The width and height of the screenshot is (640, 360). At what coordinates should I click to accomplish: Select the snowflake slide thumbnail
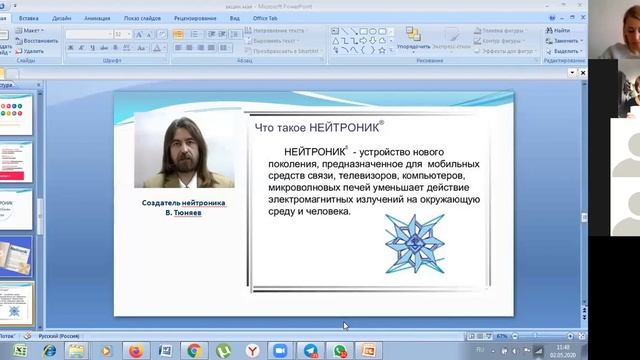[16, 303]
